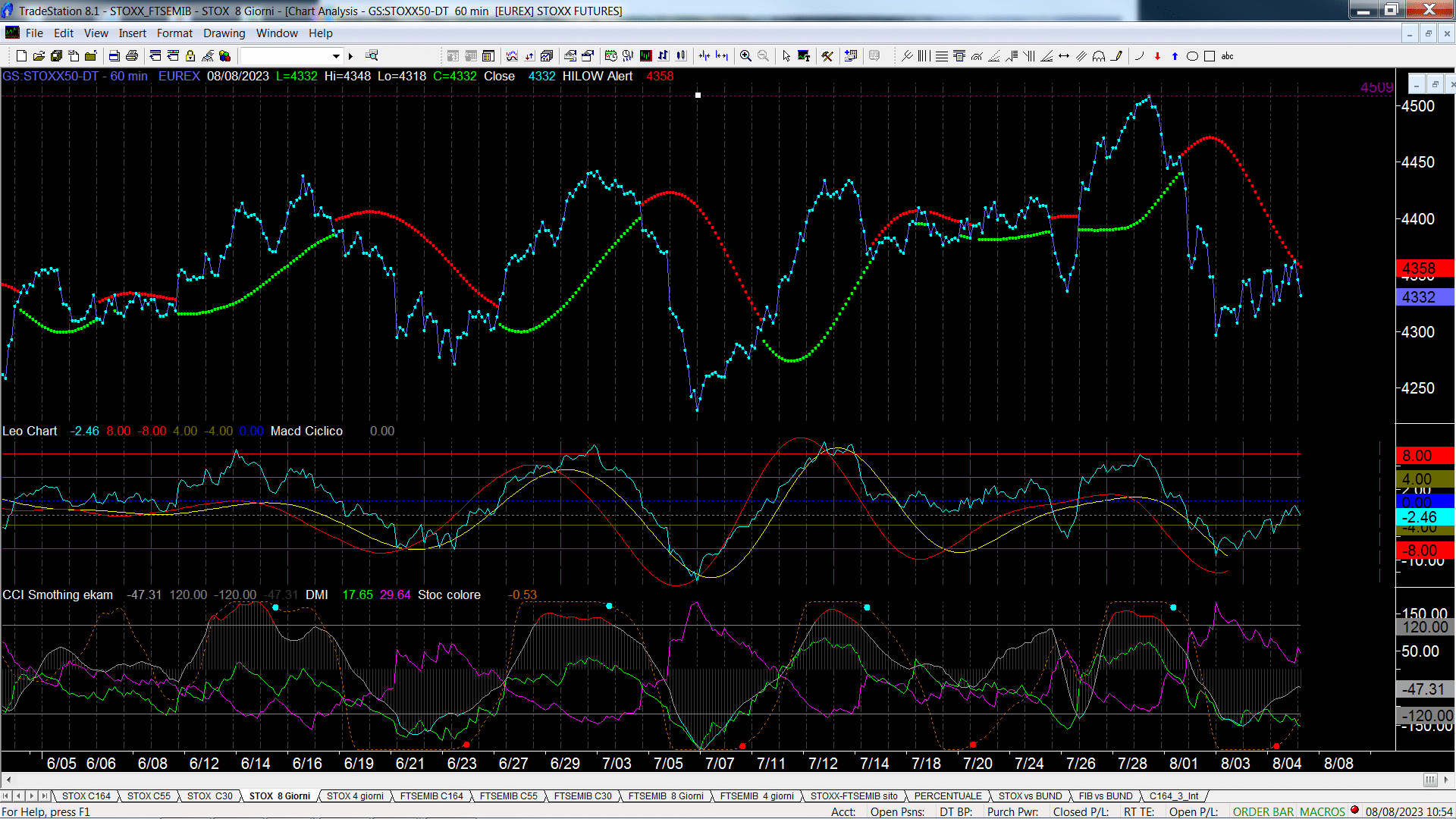This screenshot has width=1456, height=819.
Task: Switch to the STOX C164 tab
Action: coord(86,796)
